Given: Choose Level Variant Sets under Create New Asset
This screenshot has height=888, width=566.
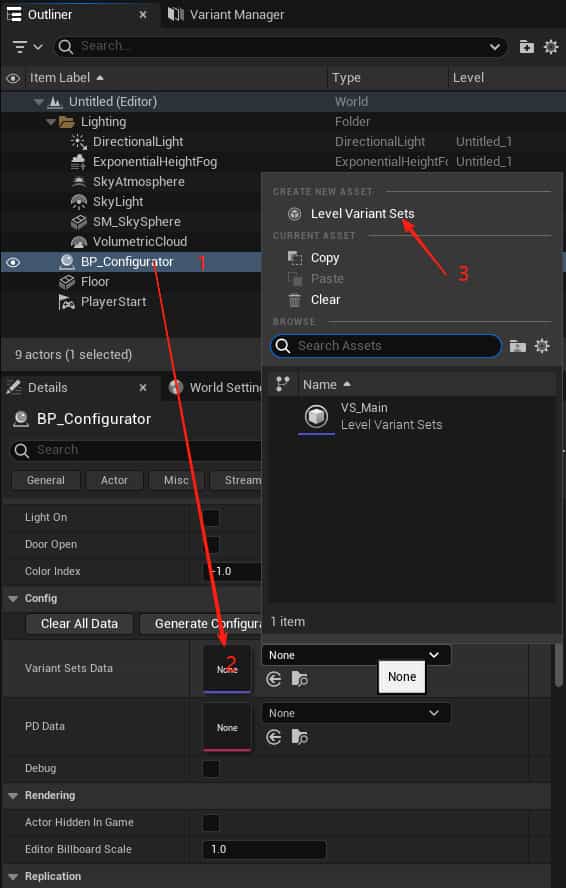Looking at the screenshot, I should tap(362, 214).
